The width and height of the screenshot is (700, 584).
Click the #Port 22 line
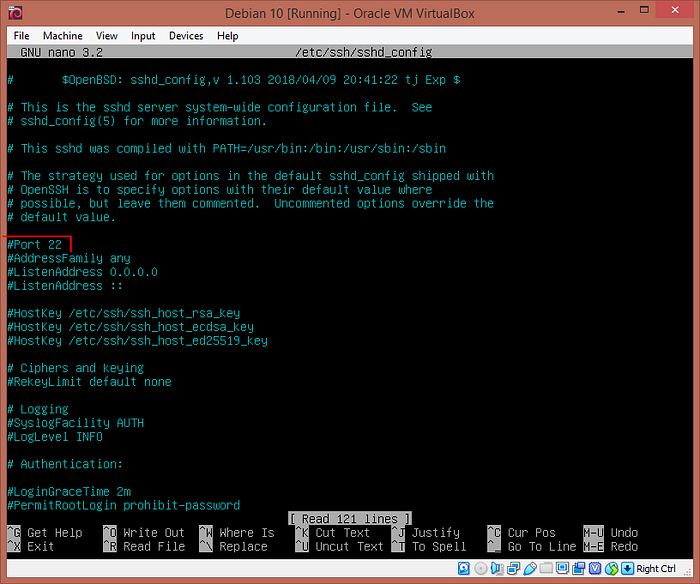coord(34,245)
